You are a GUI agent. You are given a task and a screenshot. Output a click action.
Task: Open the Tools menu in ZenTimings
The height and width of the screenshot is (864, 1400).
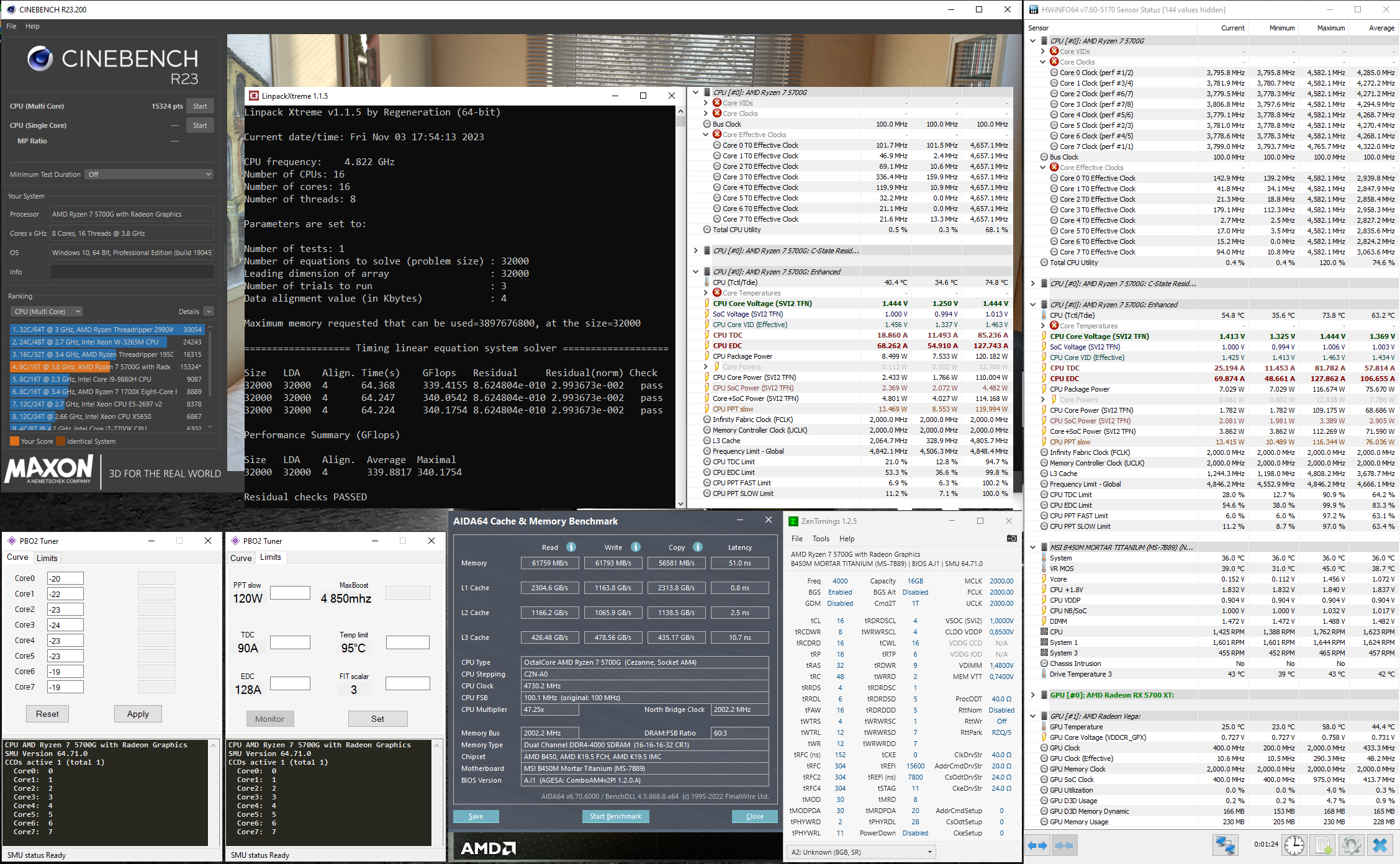[x=820, y=539]
